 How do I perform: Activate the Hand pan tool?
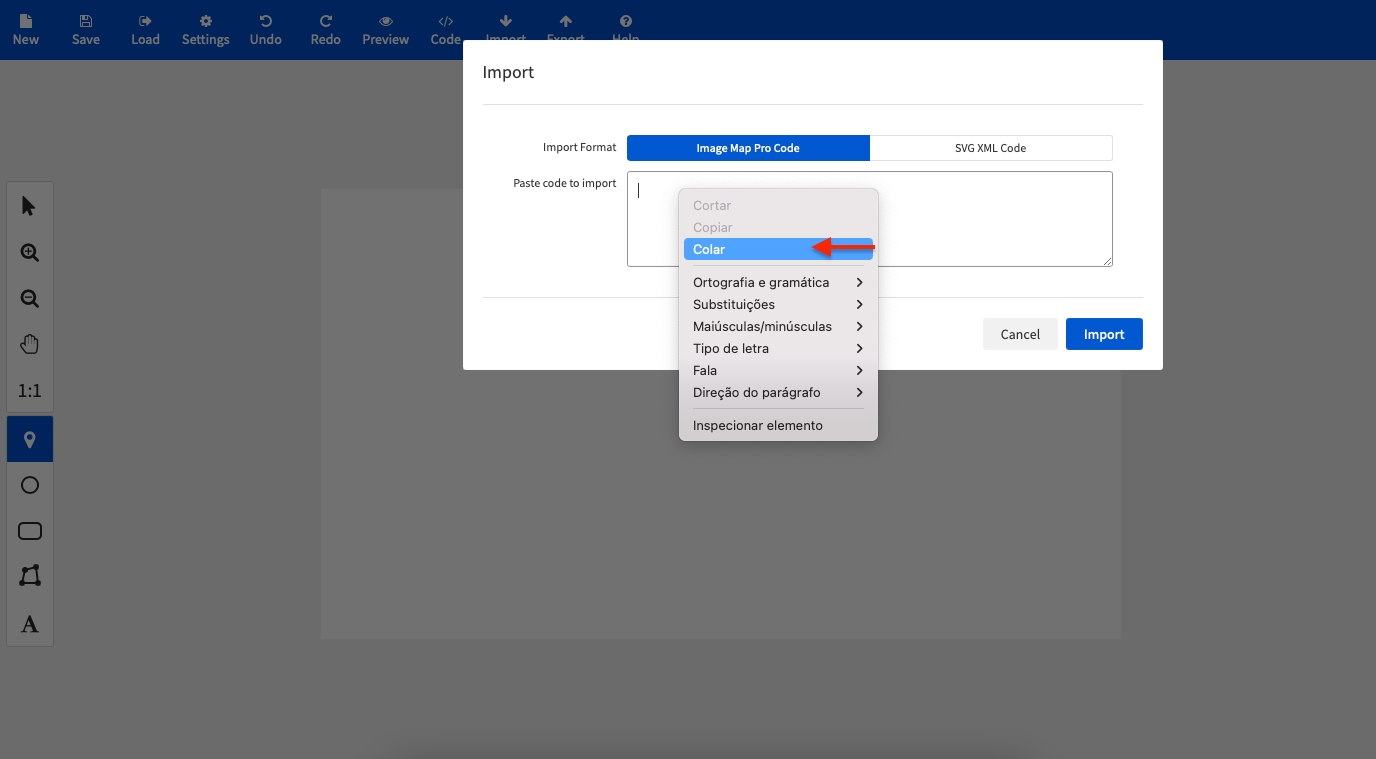pyautogui.click(x=30, y=345)
